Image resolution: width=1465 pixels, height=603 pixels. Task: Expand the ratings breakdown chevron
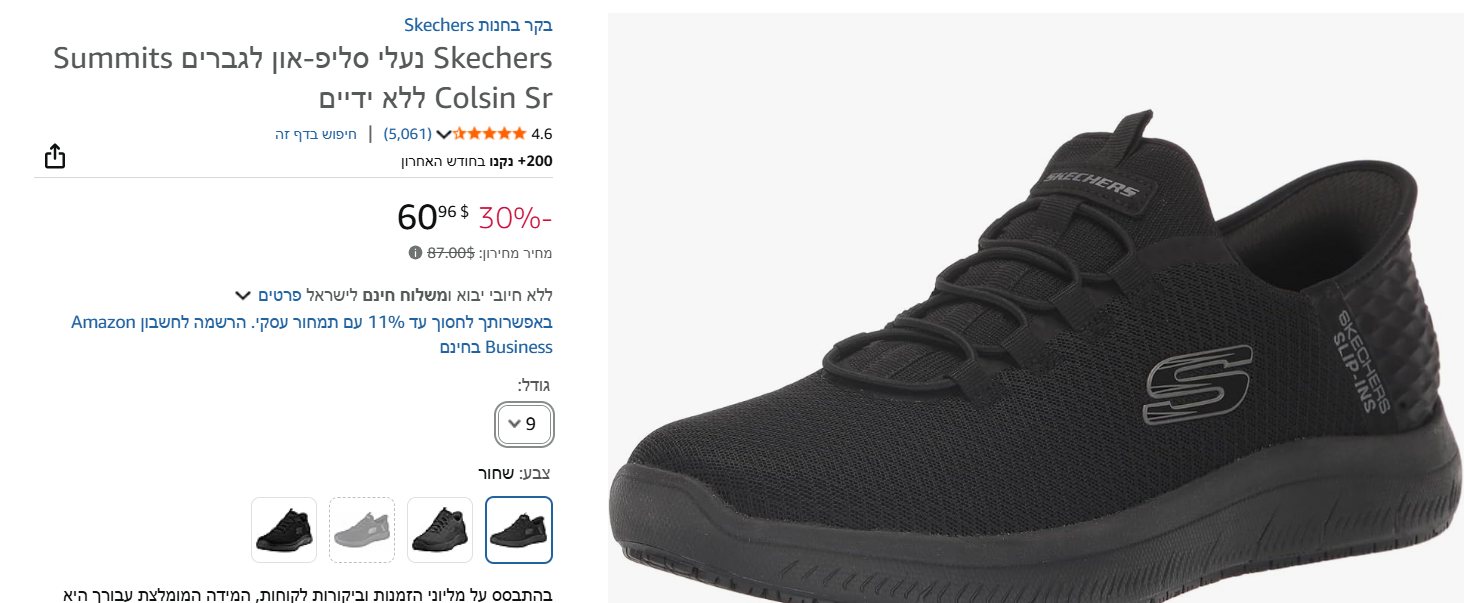pos(445,134)
